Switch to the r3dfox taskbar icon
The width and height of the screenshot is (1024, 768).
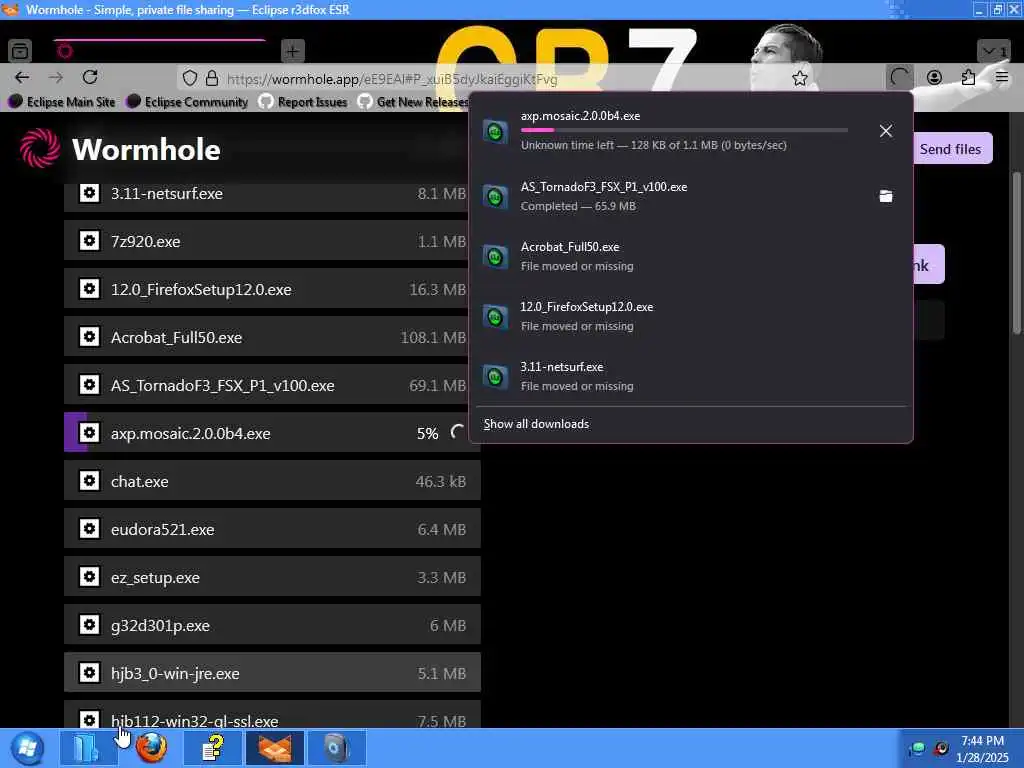[x=275, y=748]
